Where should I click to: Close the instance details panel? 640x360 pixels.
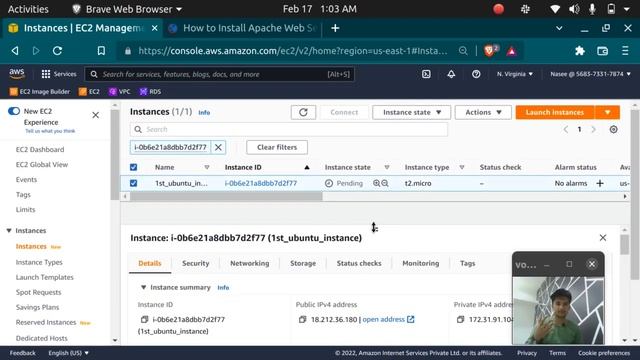coord(602,238)
